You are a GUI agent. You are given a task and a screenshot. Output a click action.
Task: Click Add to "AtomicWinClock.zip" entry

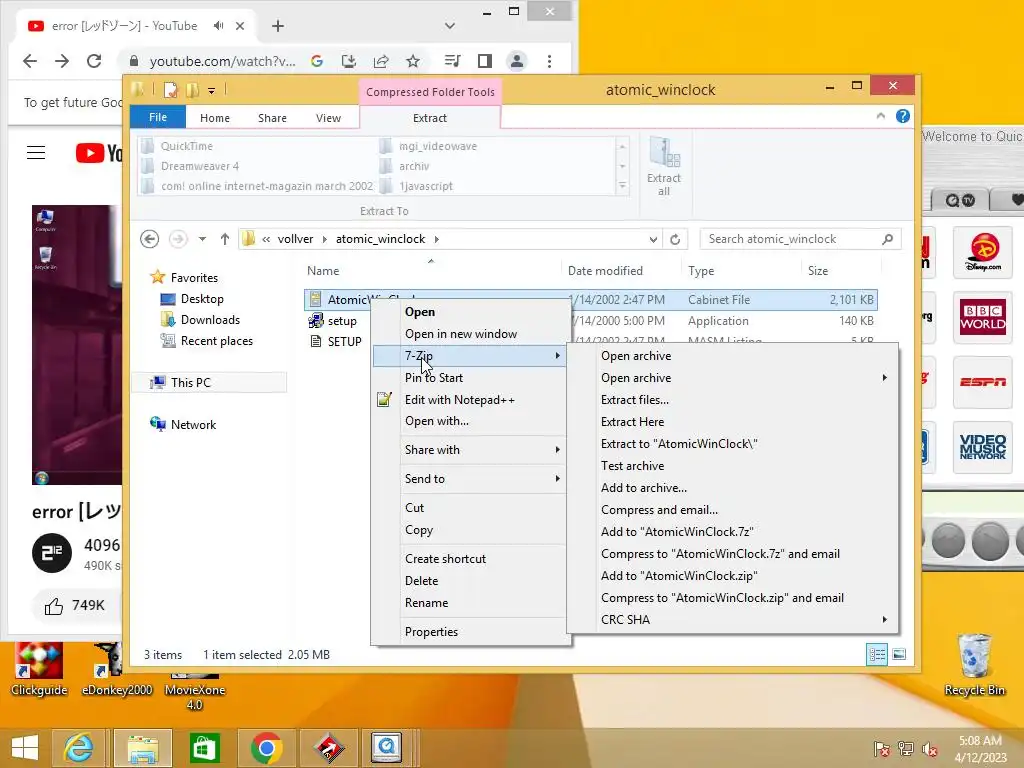tap(679, 576)
